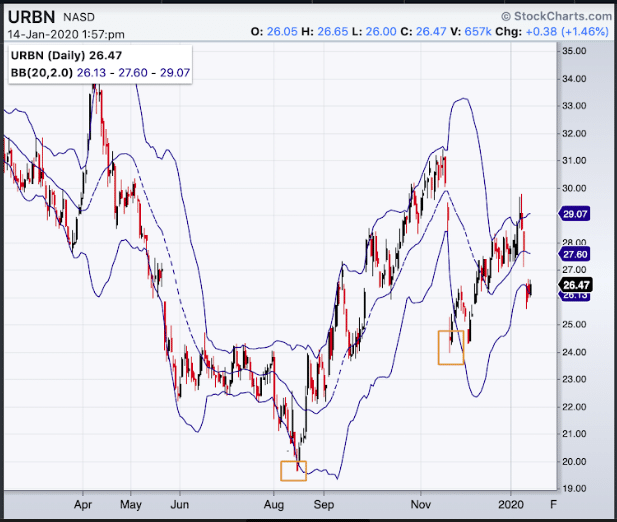Click the 27.60 middle band price tag on axis

pyautogui.click(x=575, y=255)
